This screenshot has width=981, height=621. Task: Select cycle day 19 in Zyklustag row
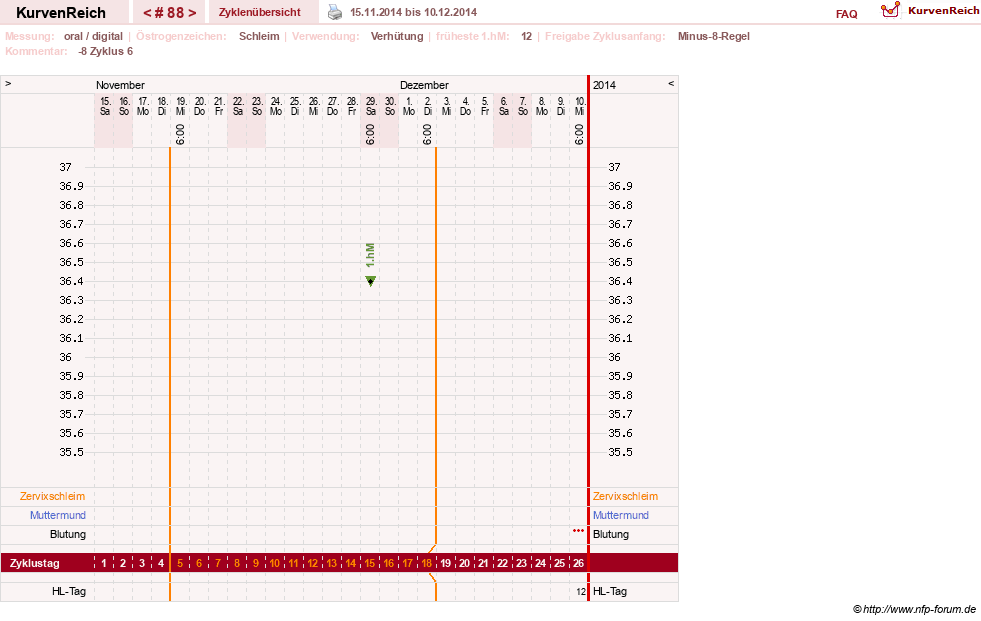pos(445,563)
